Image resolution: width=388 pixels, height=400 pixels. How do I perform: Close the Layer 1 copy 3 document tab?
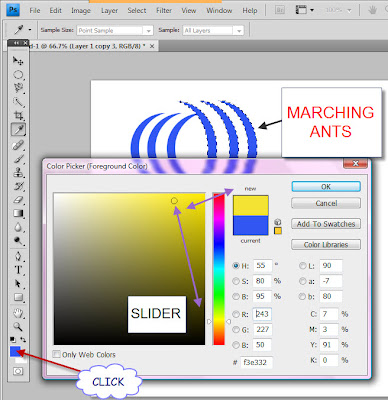point(152,46)
